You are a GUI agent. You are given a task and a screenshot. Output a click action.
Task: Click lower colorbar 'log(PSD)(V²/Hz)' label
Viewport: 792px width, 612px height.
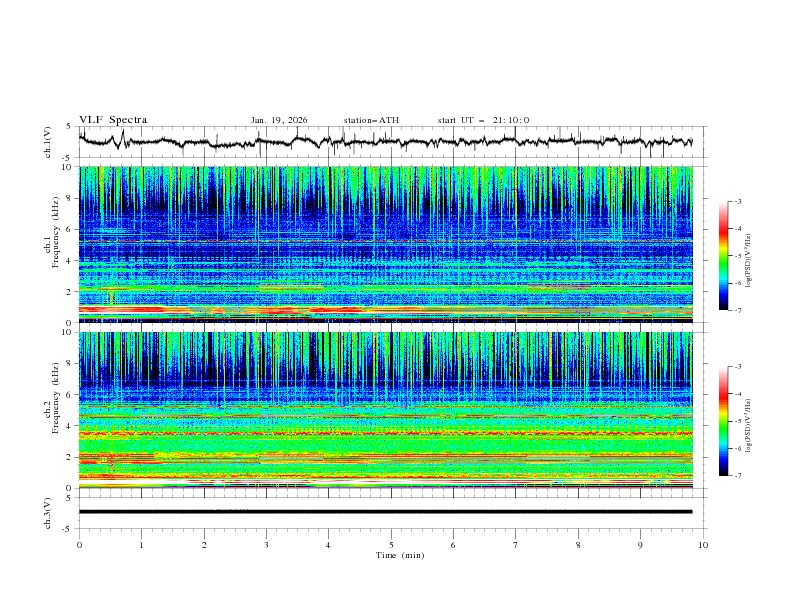pyautogui.click(x=749, y=426)
